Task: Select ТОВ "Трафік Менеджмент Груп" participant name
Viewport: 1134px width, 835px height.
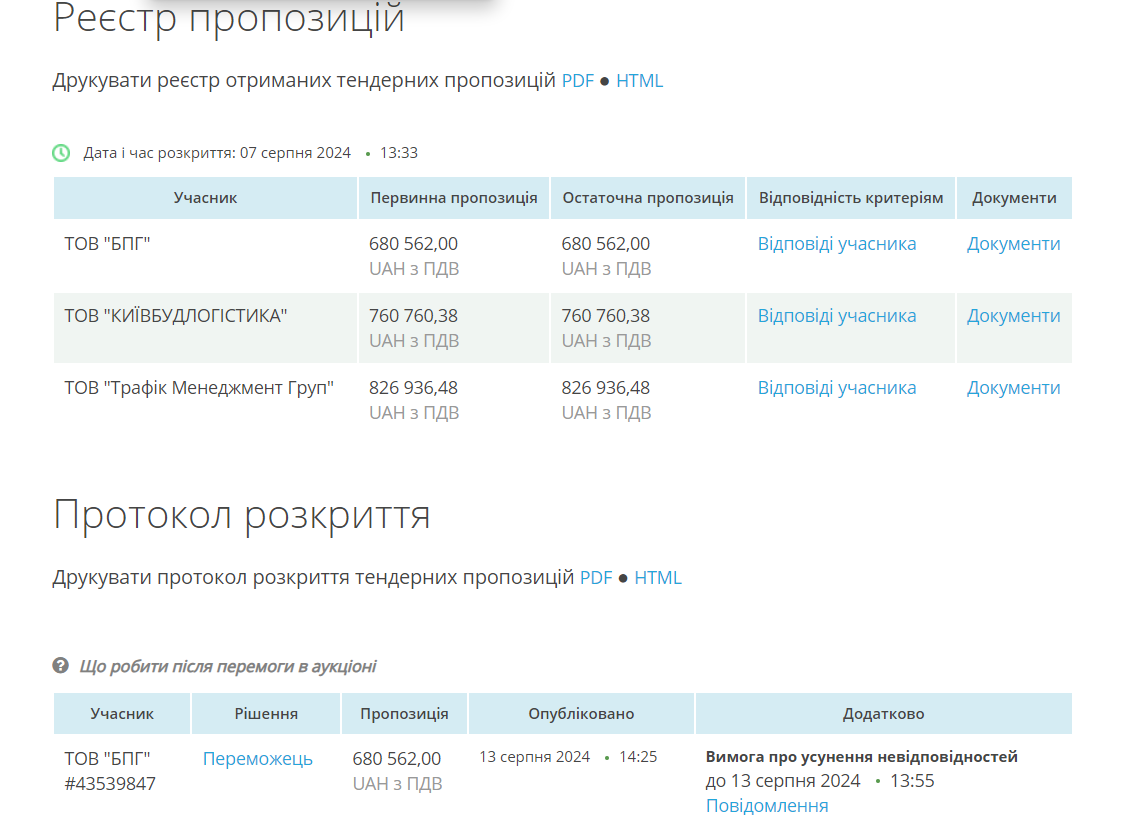Action: 199,388
